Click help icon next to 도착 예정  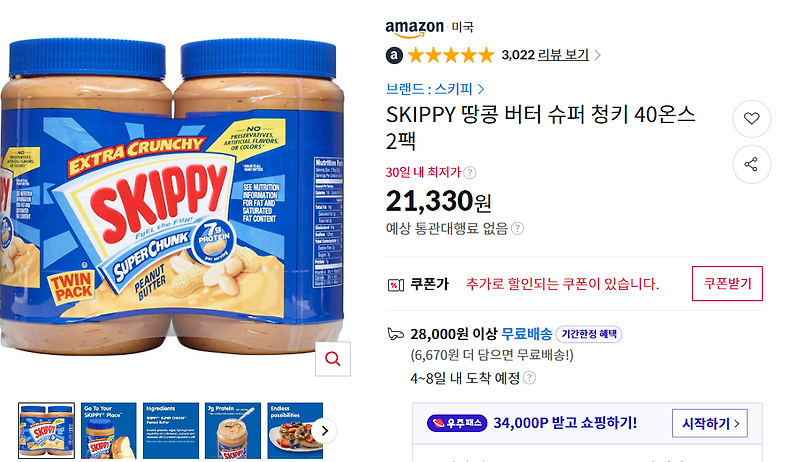tap(530, 378)
